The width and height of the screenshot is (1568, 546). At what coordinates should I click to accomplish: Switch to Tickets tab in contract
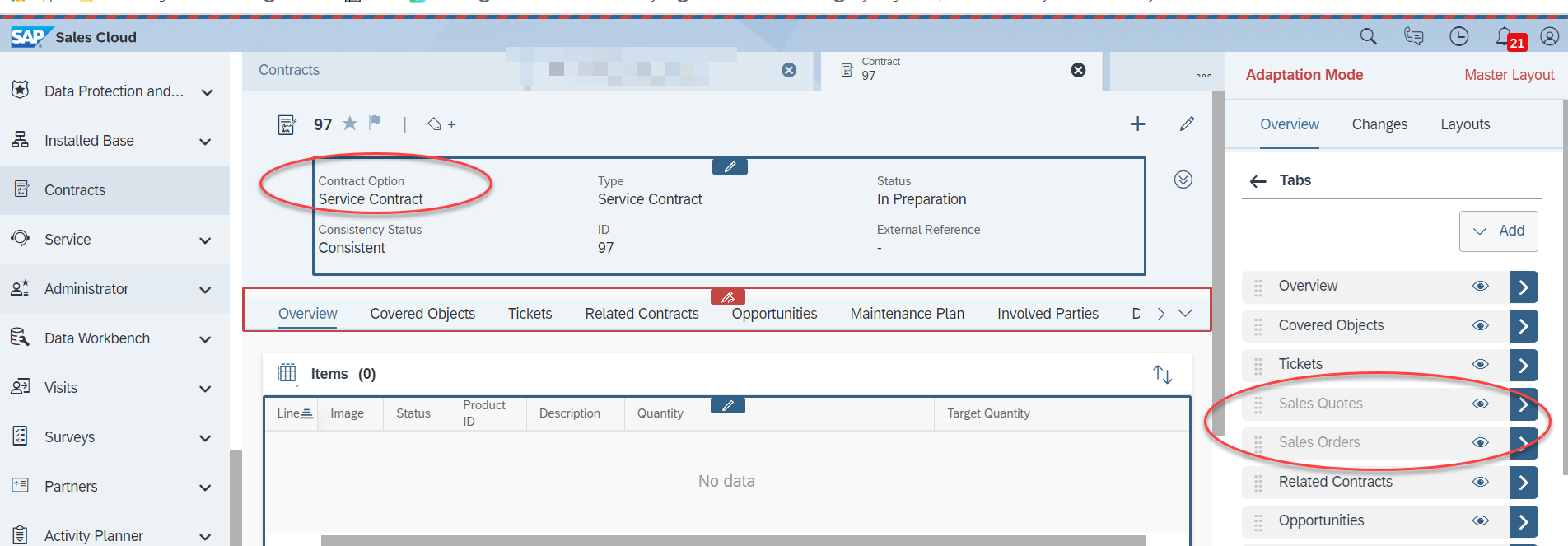coord(530,314)
